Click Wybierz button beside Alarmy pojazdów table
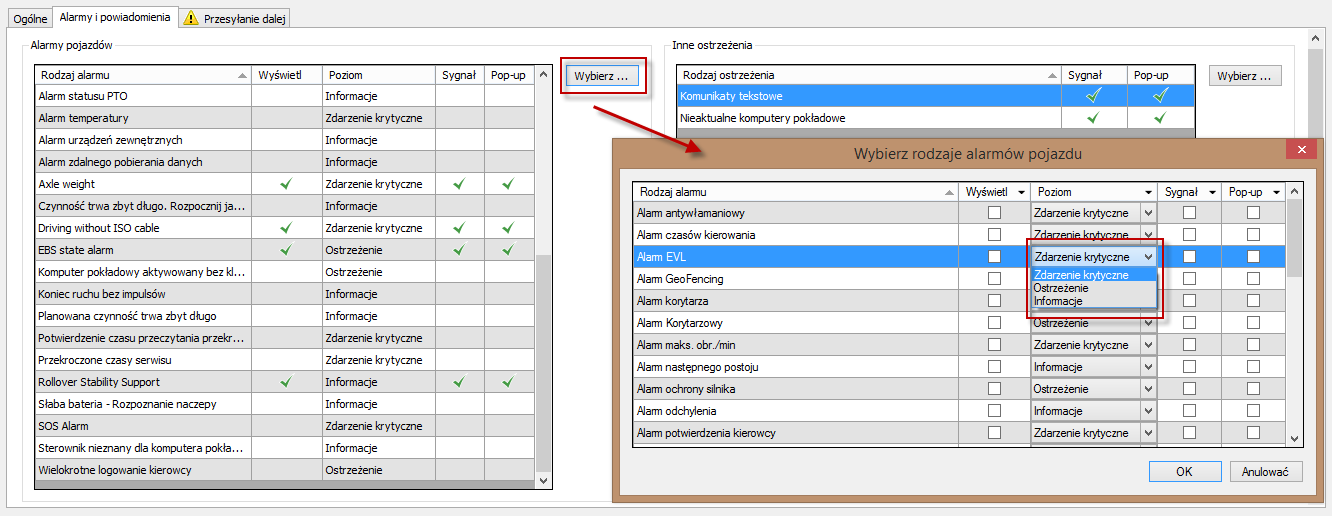The width and height of the screenshot is (1332, 516). (x=600, y=76)
